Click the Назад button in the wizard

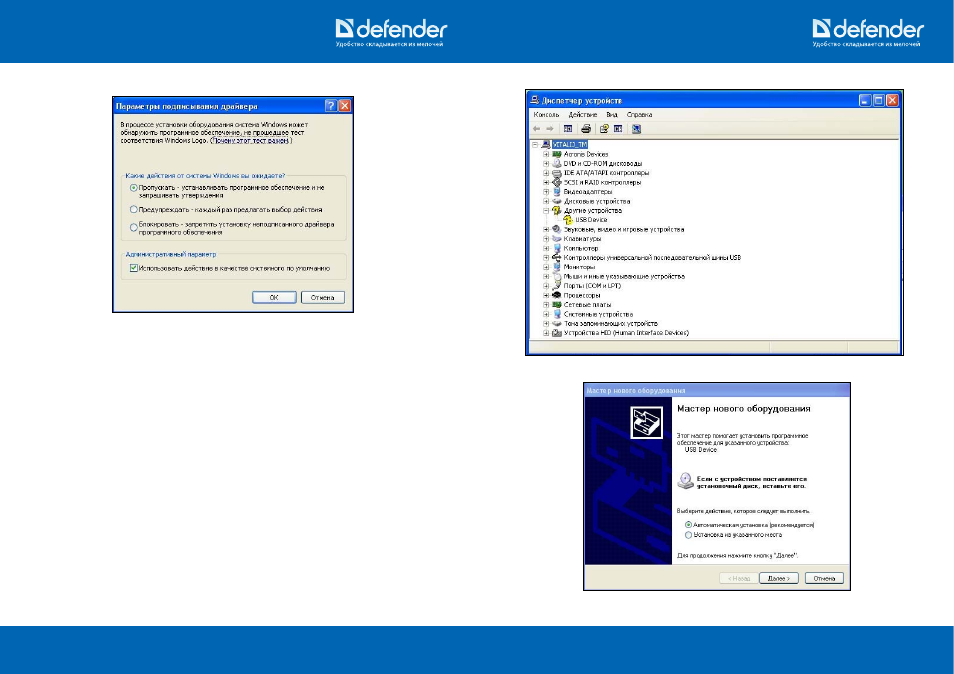(739, 578)
